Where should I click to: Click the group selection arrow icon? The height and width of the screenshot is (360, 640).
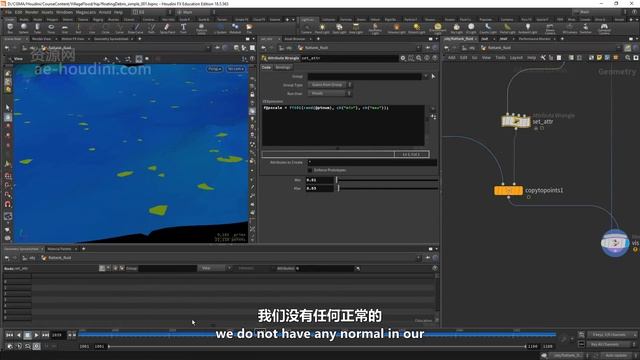point(433,76)
